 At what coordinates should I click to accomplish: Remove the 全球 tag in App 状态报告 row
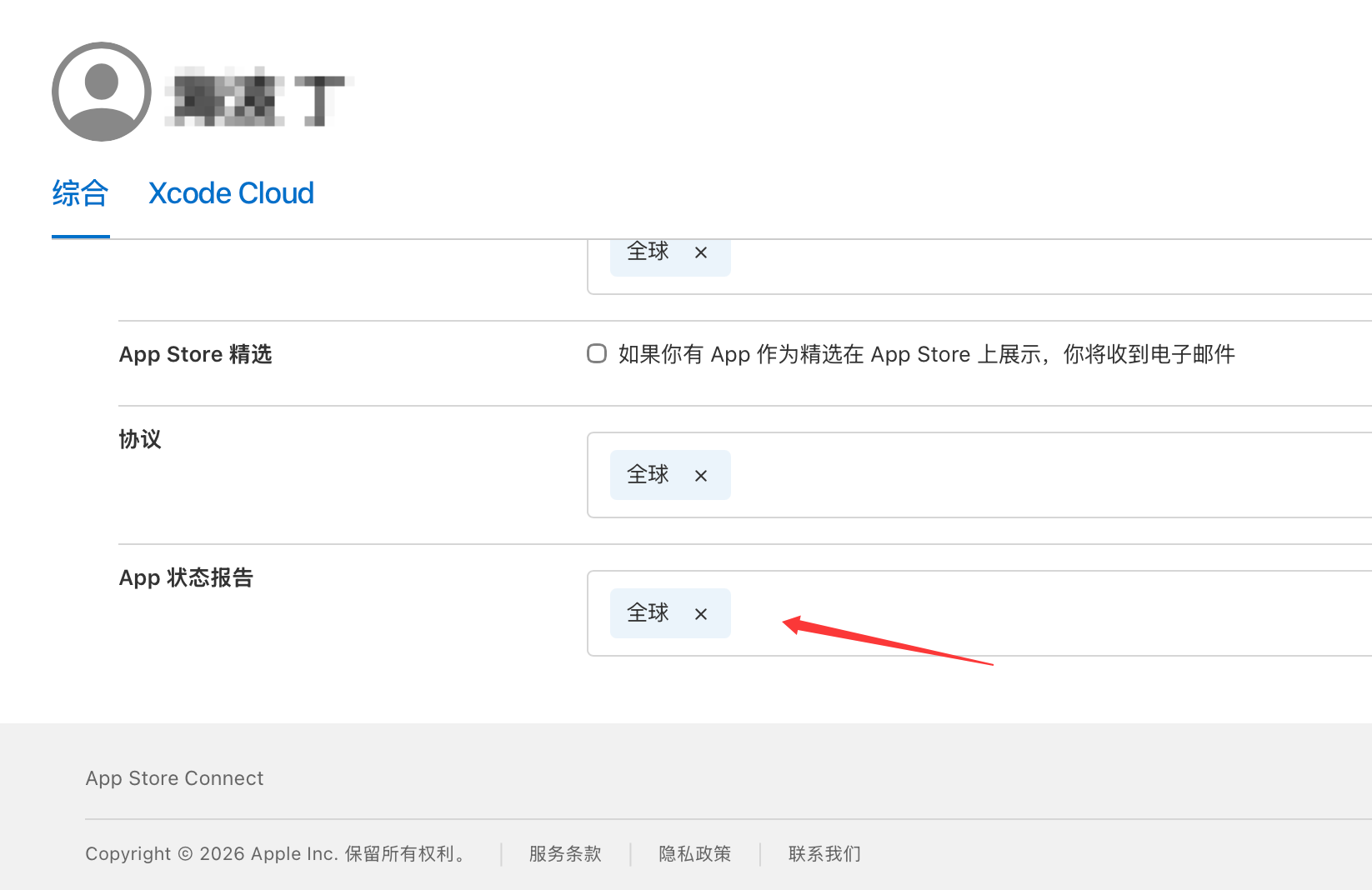[701, 614]
